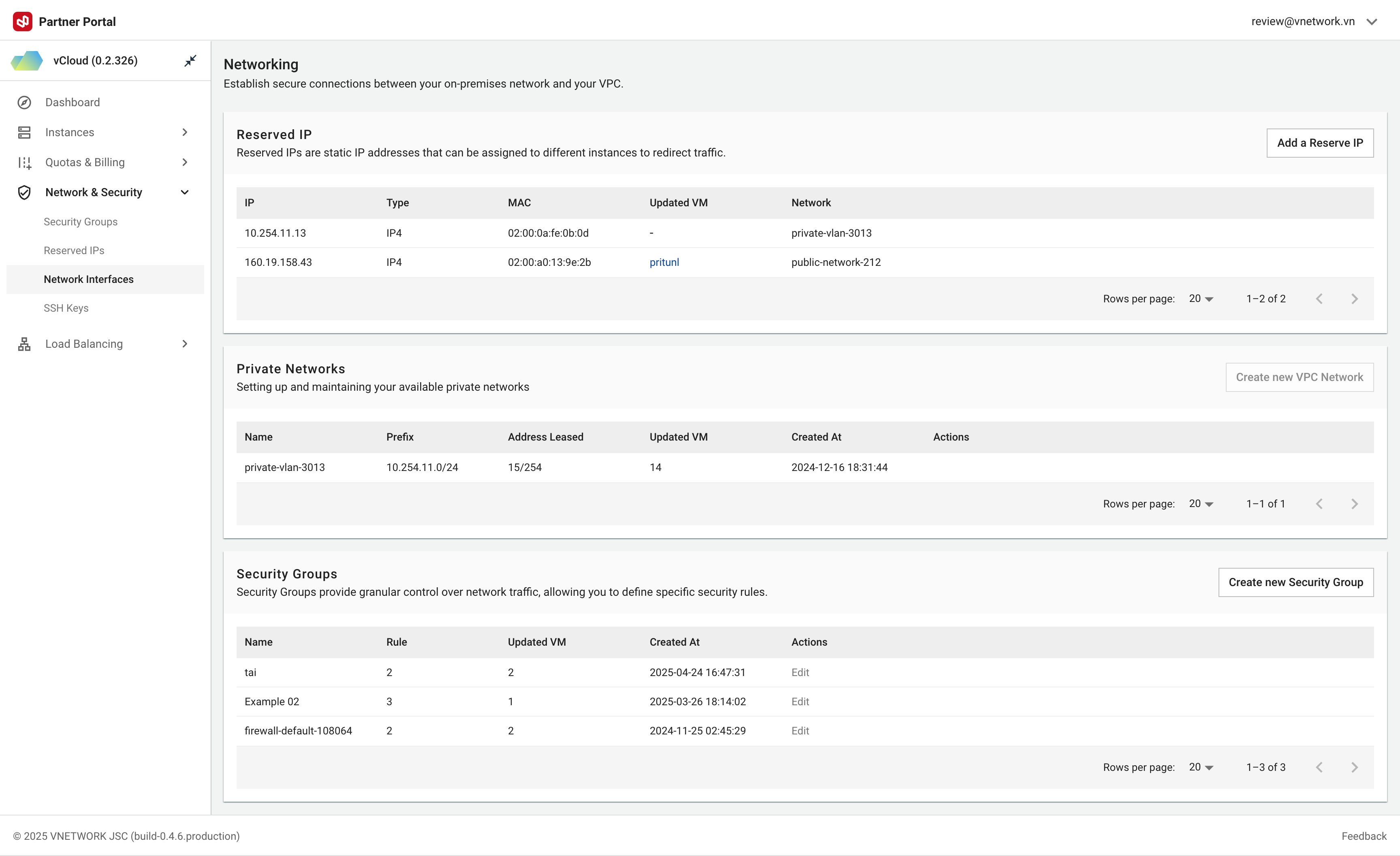Viewport: 1400px width, 856px height.
Task: Select Network Interfaces in the sidebar
Action: click(x=105, y=280)
